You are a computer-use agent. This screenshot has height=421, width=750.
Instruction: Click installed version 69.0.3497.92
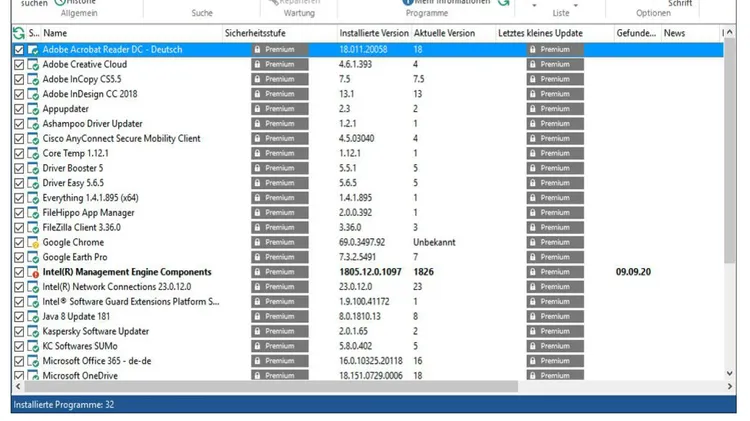(x=362, y=243)
